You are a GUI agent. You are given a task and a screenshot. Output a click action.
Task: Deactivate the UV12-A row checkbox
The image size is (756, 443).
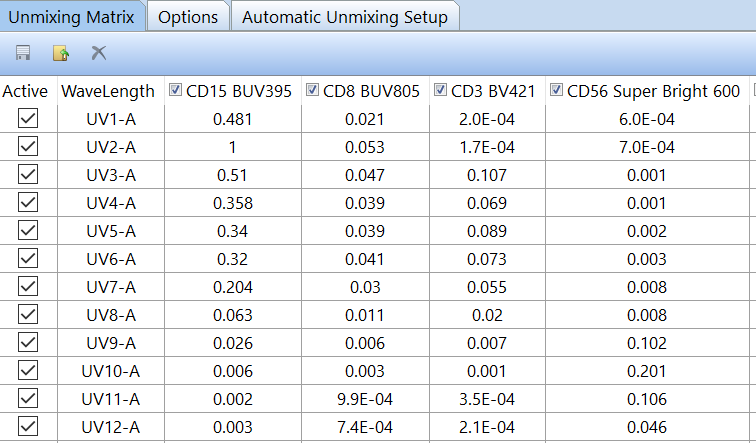pyautogui.click(x=28, y=427)
